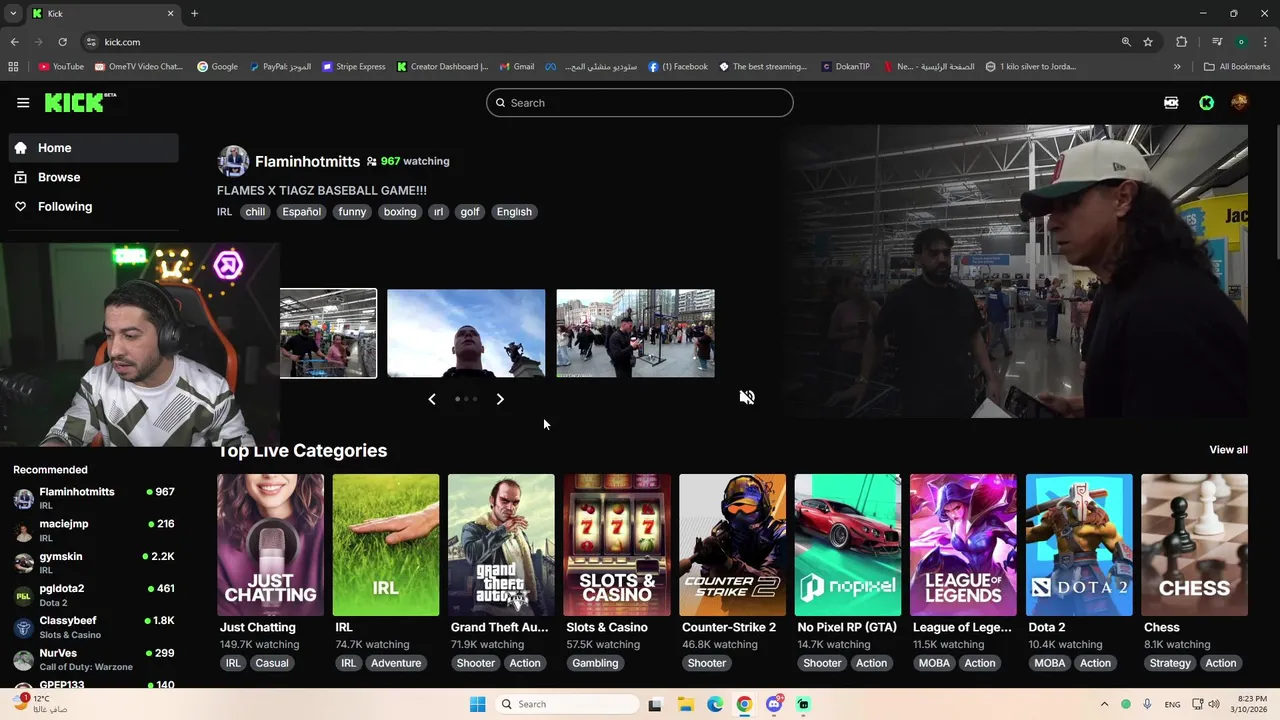
Task: Open Chrome media control icon
Action: [x=1217, y=42]
